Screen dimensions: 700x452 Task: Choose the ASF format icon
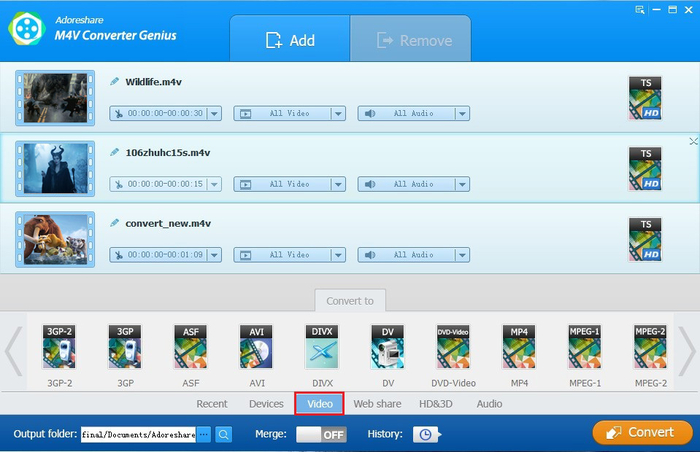[191, 347]
